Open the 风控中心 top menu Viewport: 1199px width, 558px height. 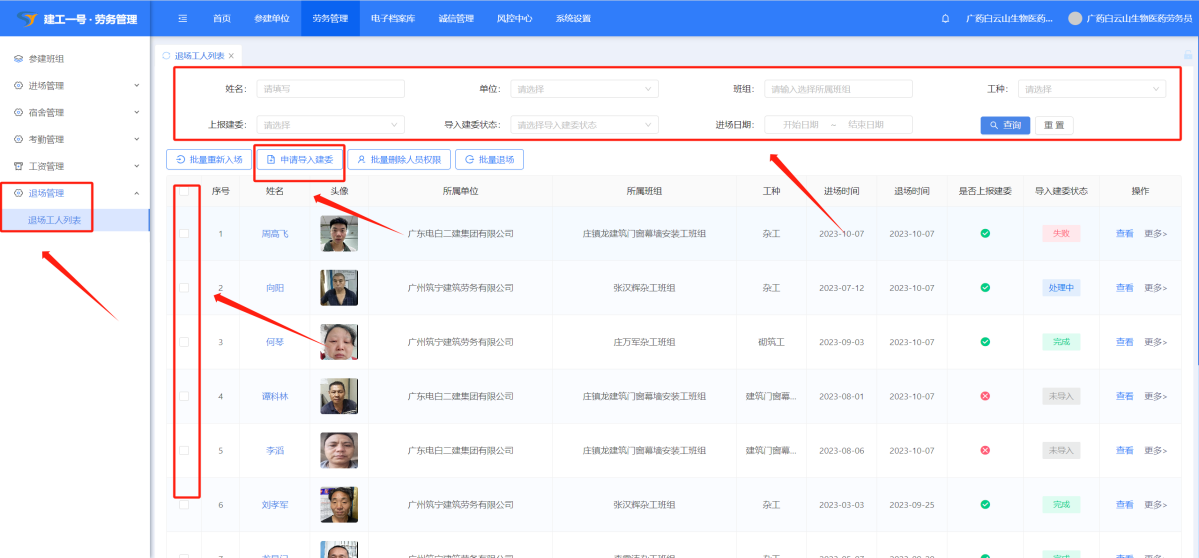pos(514,18)
